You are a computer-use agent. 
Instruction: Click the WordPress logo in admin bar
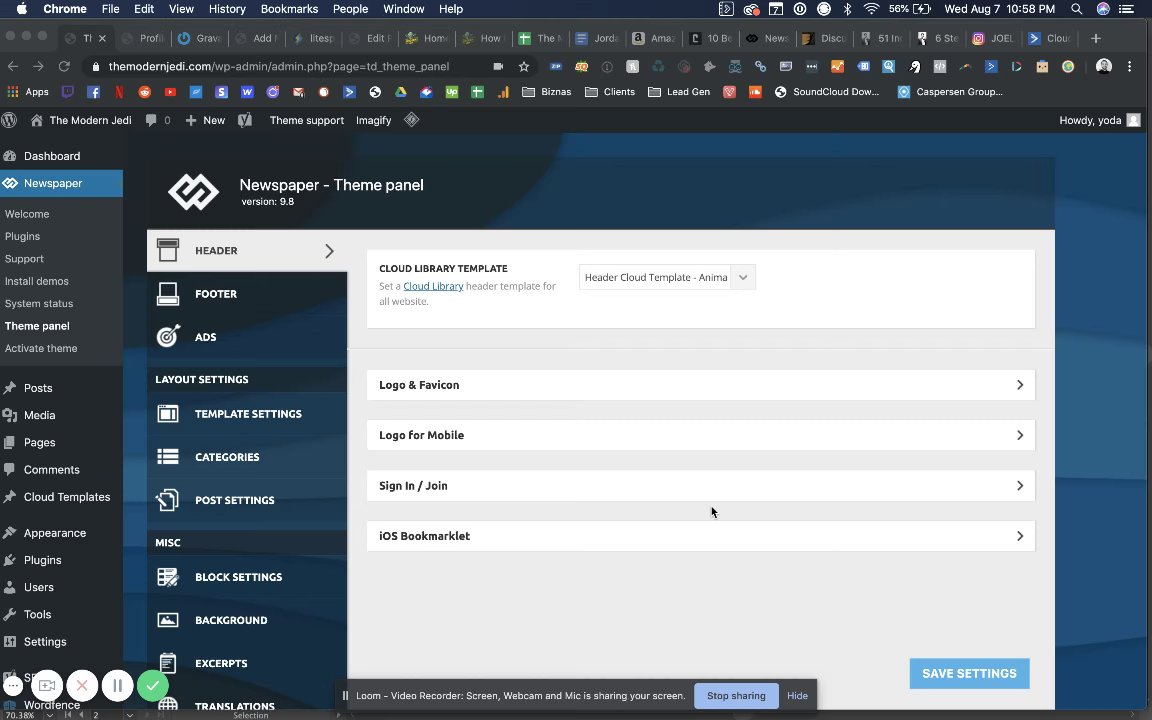tap(10, 120)
